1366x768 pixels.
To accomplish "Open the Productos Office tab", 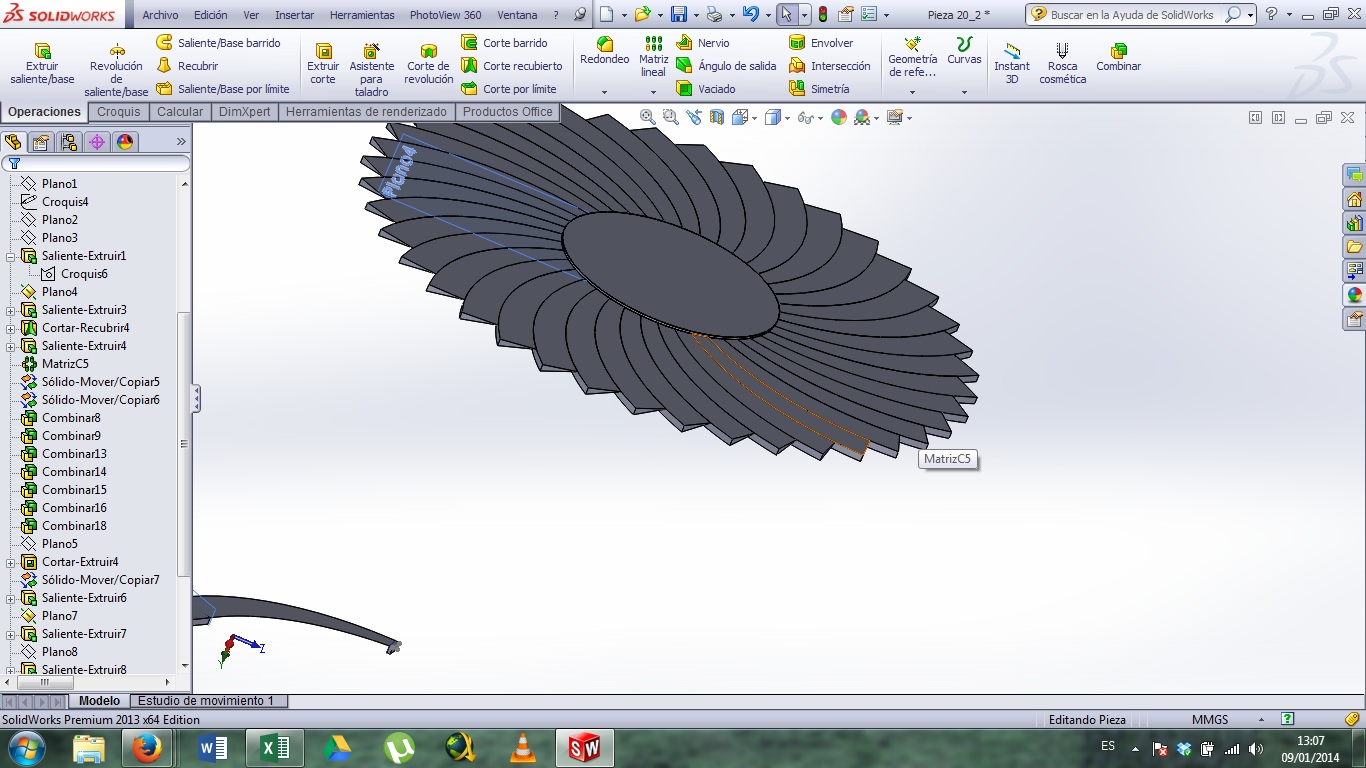I will coord(507,112).
